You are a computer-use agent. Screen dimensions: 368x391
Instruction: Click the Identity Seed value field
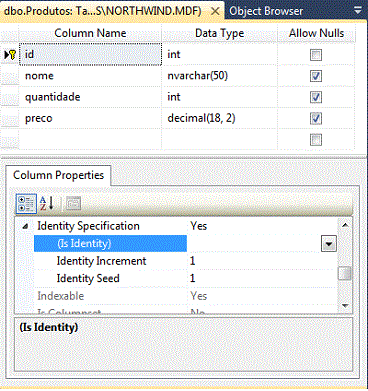tap(263, 278)
